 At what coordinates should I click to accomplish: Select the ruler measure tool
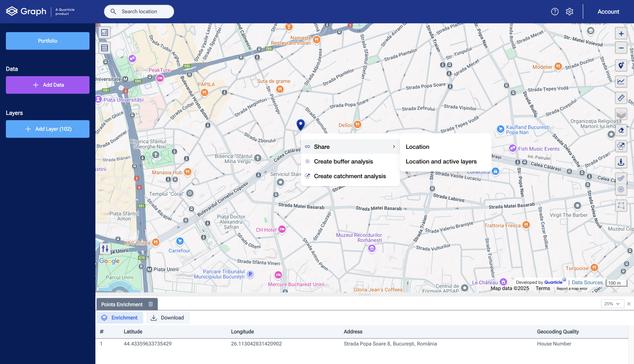pyautogui.click(x=621, y=98)
